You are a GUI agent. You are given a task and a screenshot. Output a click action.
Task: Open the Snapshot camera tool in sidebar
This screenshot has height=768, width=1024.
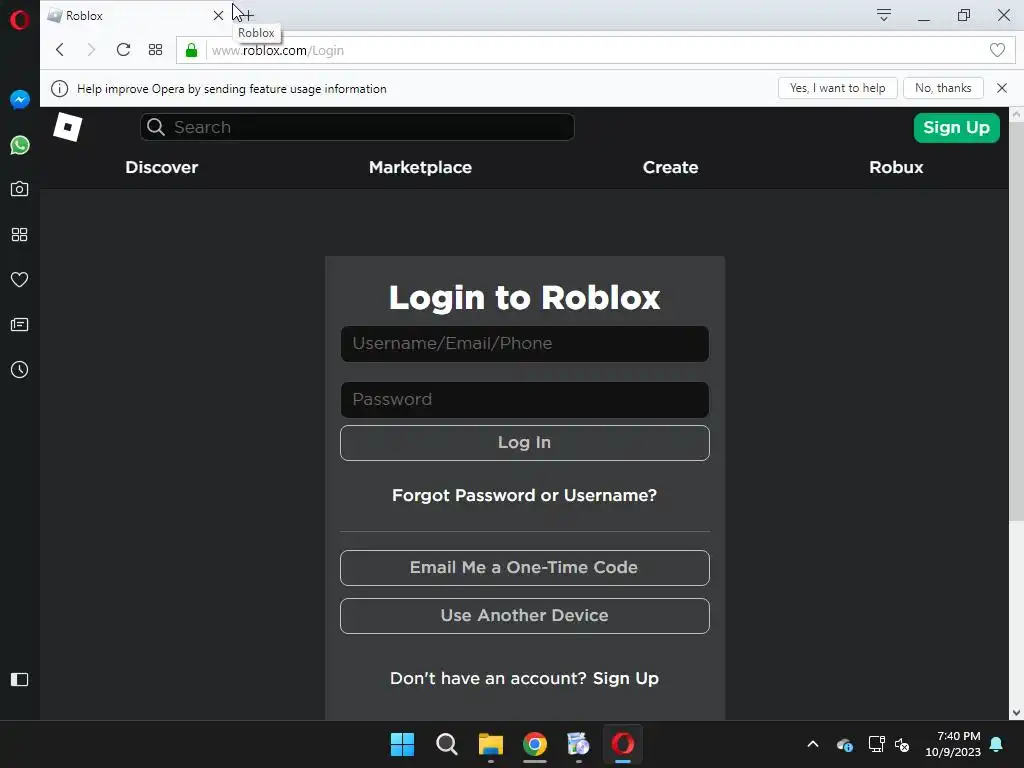click(20, 189)
